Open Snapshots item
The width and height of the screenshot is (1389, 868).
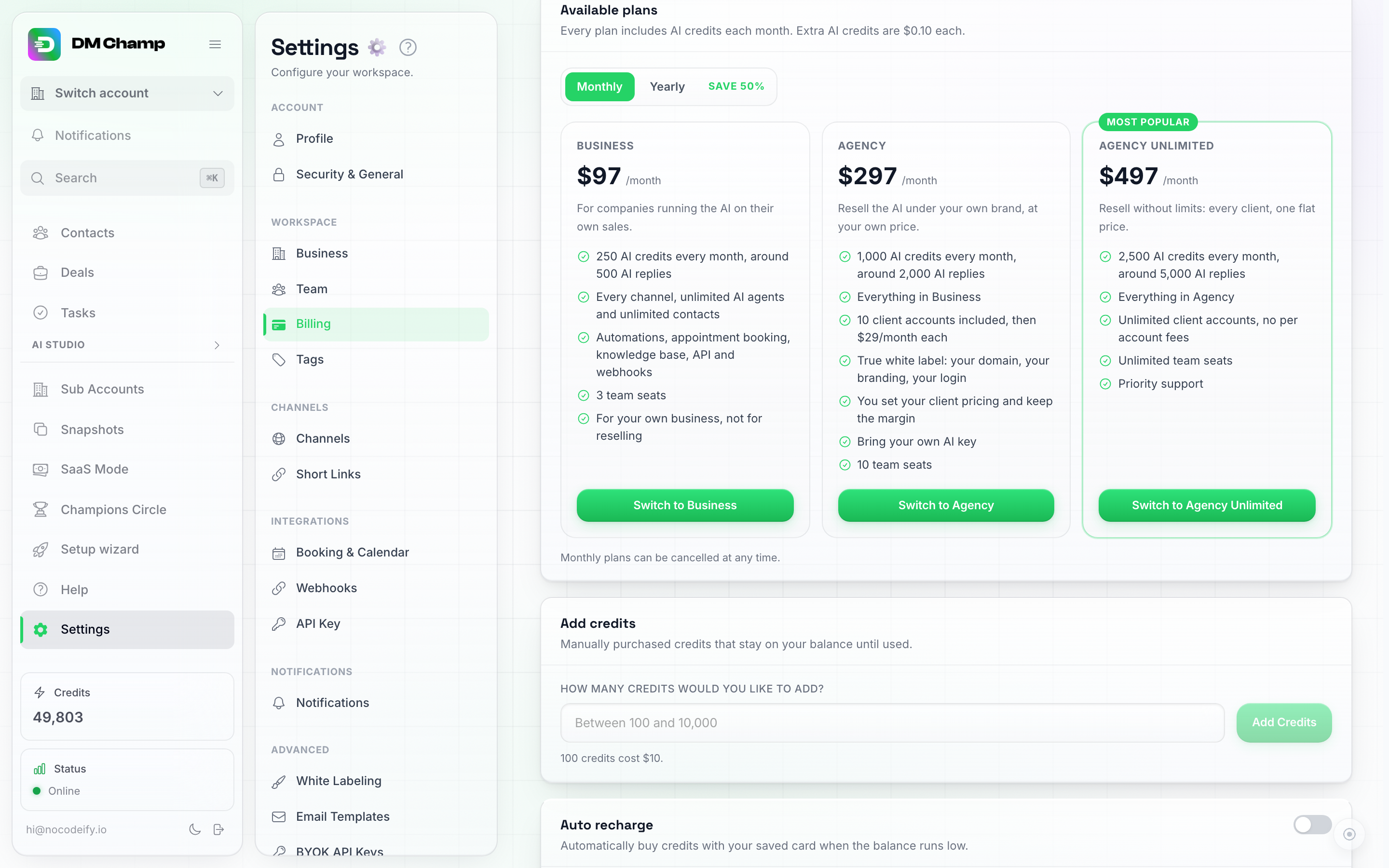127,429
